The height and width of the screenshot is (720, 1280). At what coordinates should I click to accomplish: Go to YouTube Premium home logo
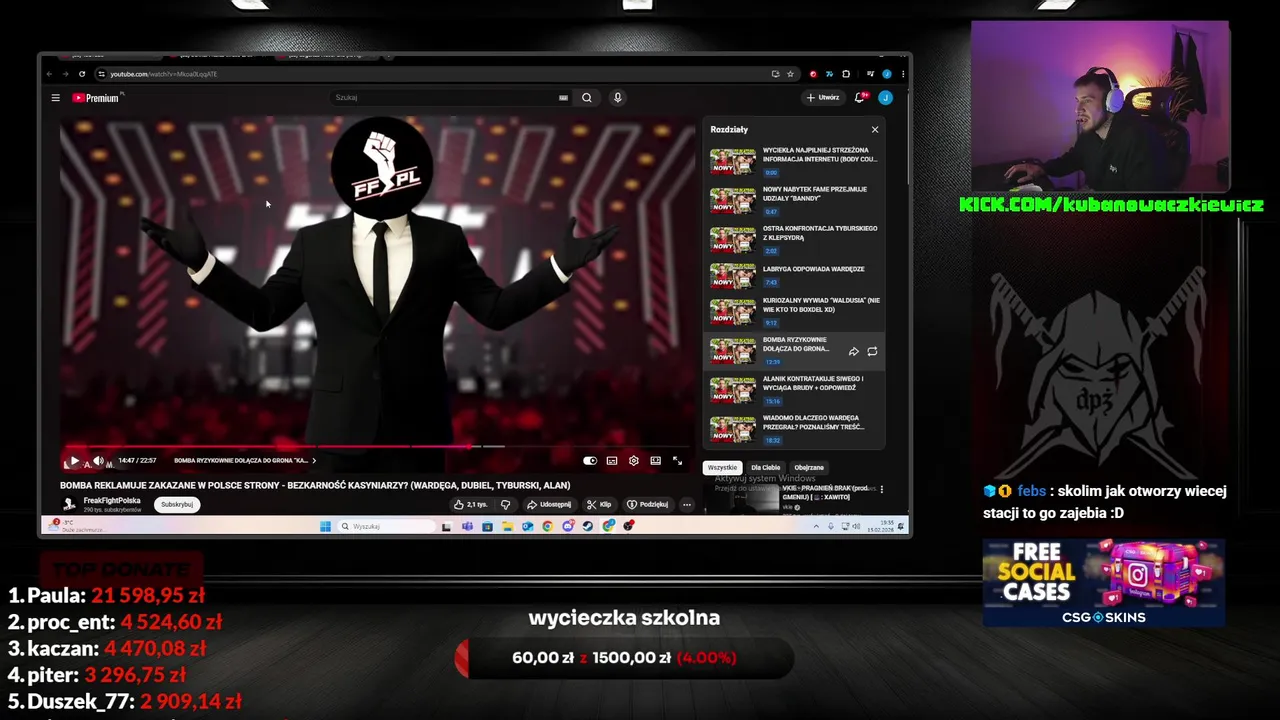[96, 98]
